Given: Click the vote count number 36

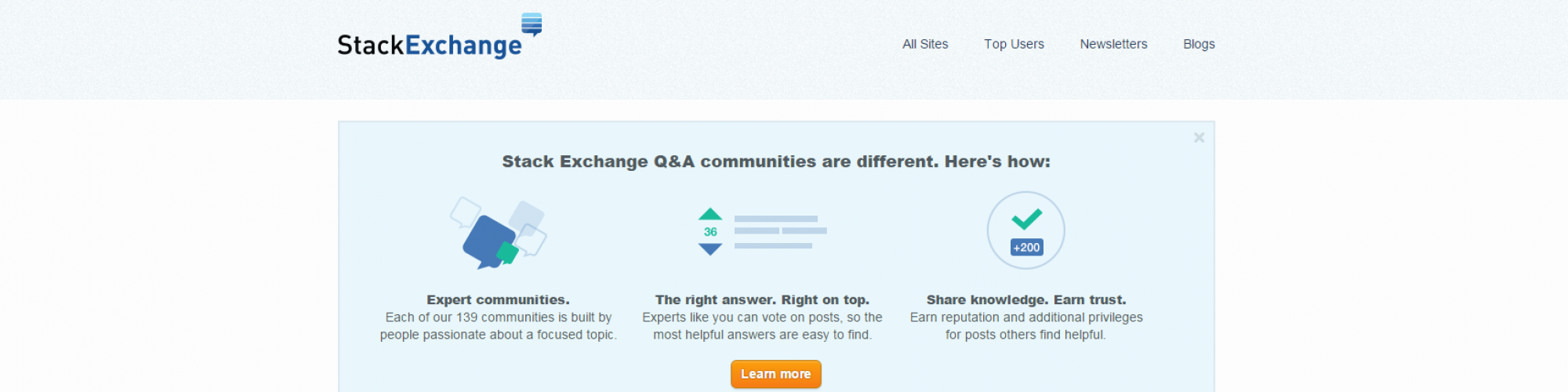Looking at the screenshot, I should click(710, 232).
